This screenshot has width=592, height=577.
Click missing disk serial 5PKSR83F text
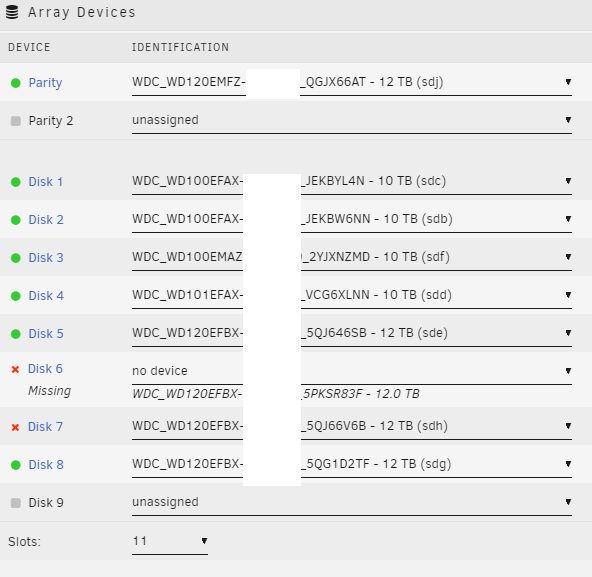[332, 394]
